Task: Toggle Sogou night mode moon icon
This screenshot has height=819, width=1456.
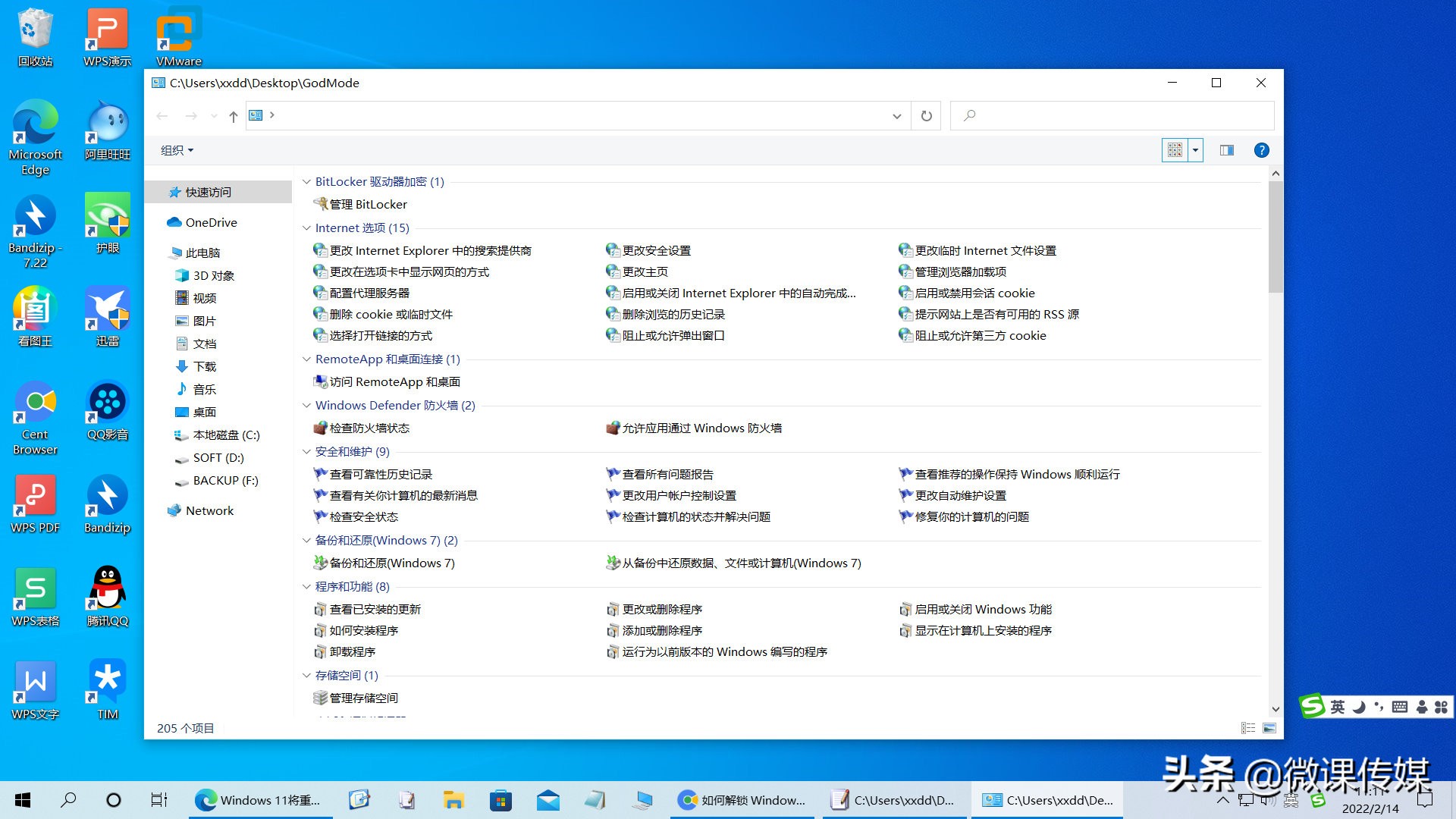Action: [x=1359, y=707]
